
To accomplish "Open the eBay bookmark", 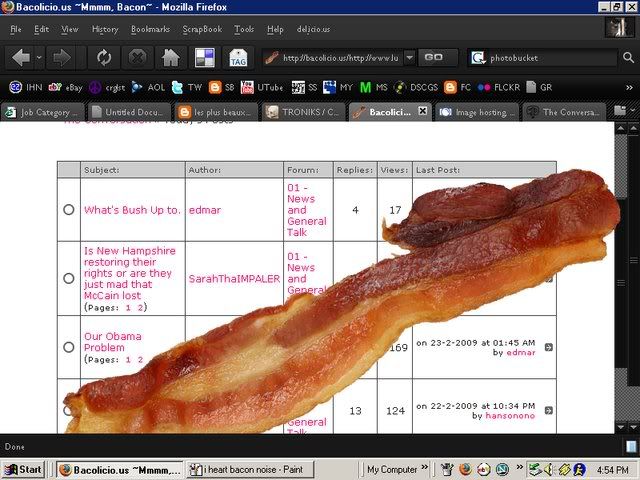I will tap(65, 87).
